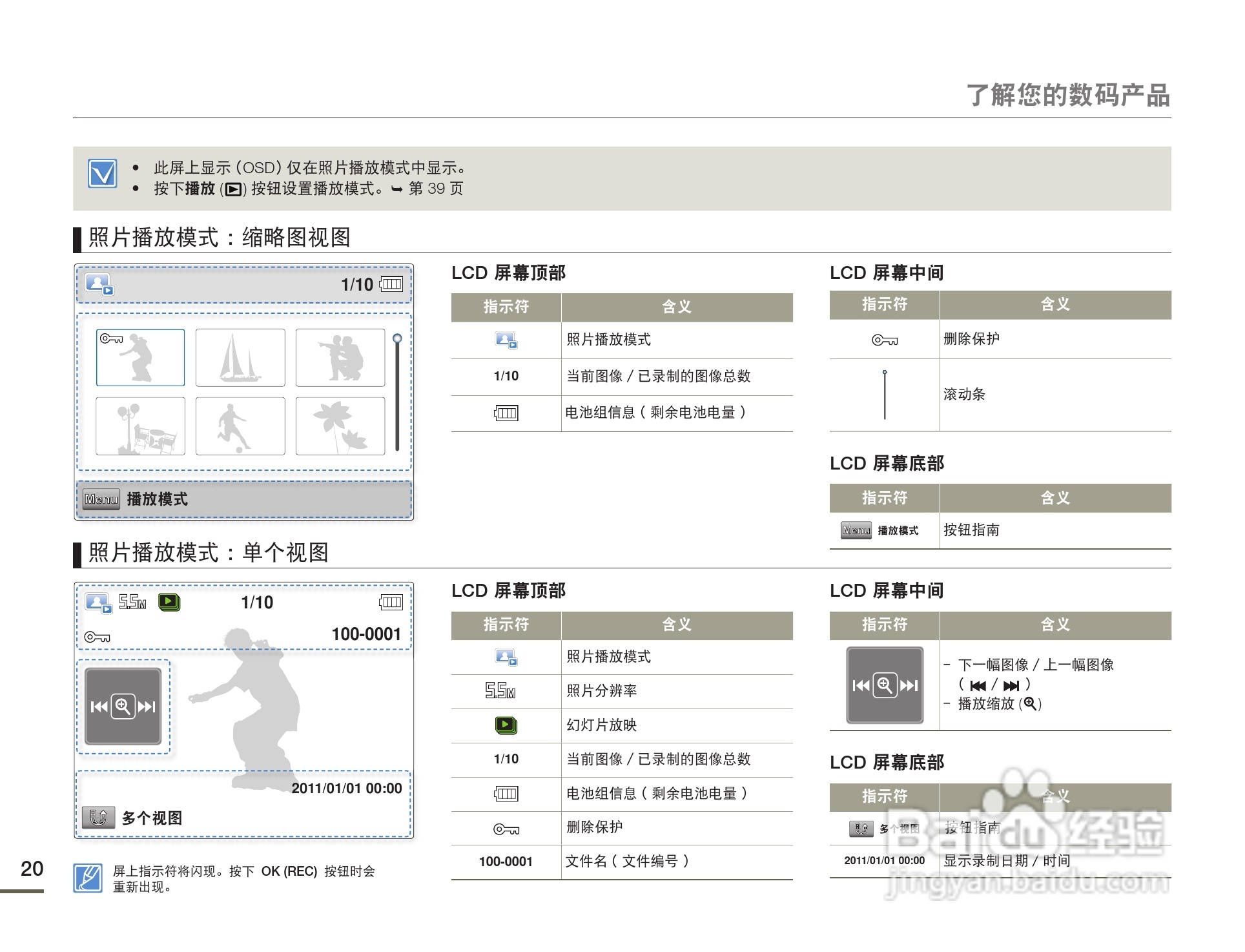The height and width of the screenshot is (952, 1245).
Task: Click the text 显示录制日期 / 时间
Action: [x=1007, y=861]
